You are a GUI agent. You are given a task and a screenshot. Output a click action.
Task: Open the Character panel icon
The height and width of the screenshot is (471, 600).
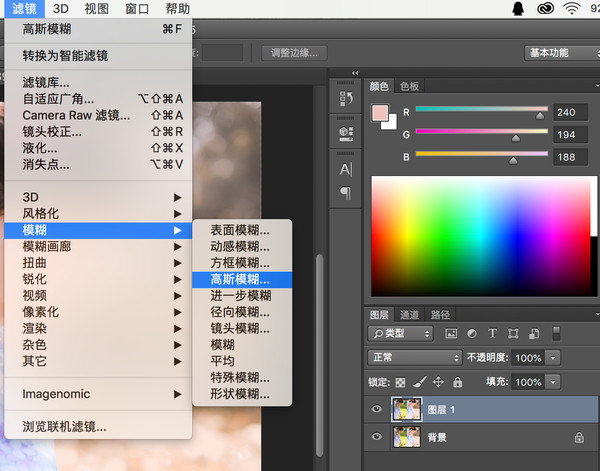pos(346,169)
